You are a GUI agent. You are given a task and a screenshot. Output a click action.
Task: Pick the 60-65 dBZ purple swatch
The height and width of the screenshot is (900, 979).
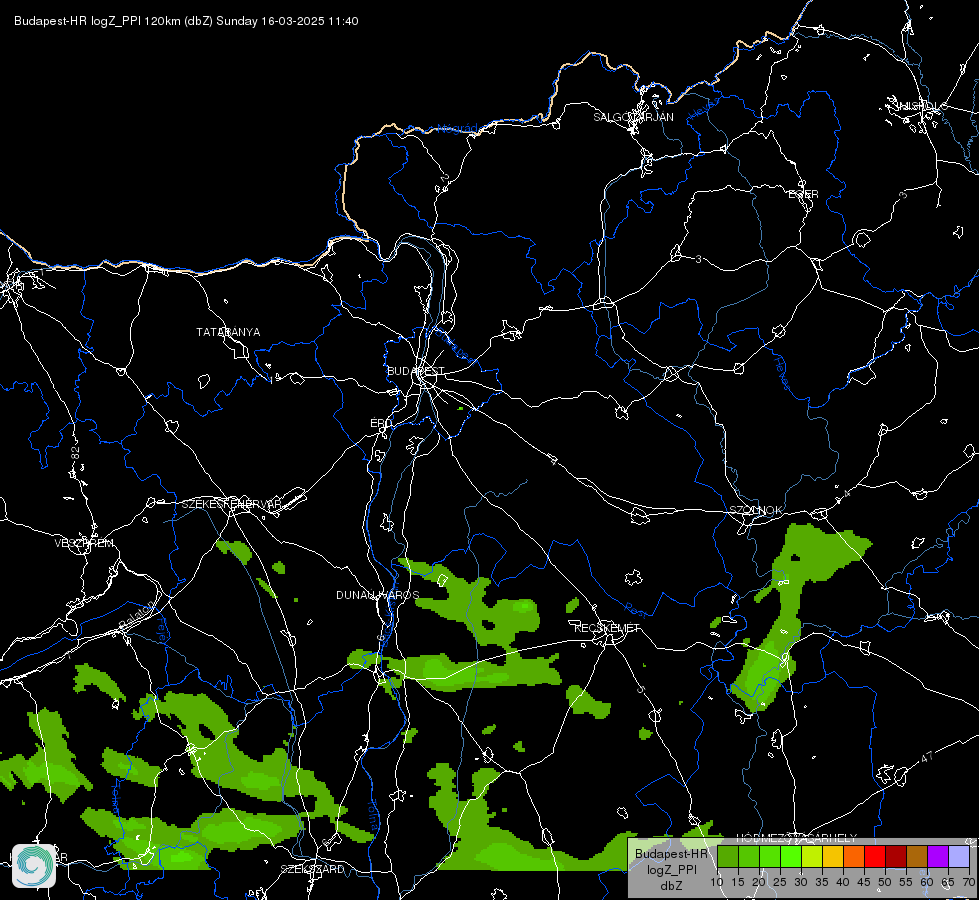[x=938, y=856]
